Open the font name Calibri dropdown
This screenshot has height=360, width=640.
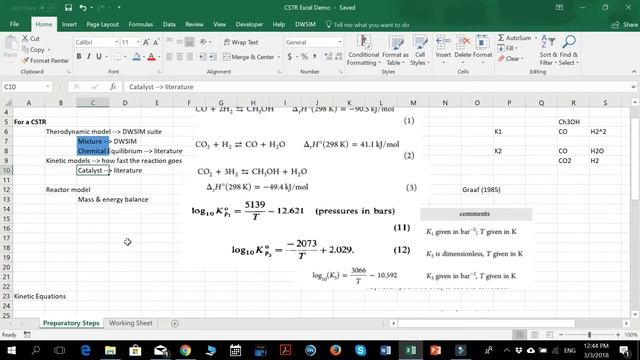click(x=117, y=42)
